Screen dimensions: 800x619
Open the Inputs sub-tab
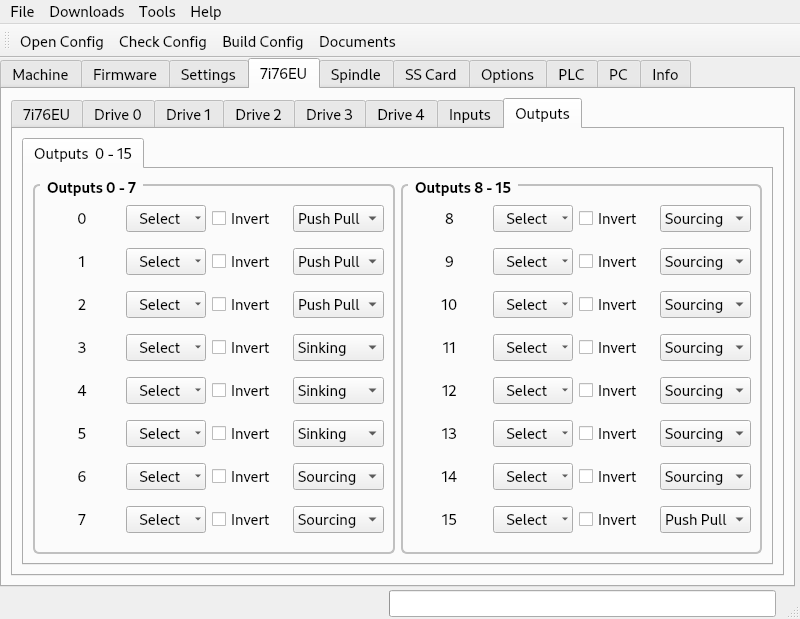tap(469, 114)
